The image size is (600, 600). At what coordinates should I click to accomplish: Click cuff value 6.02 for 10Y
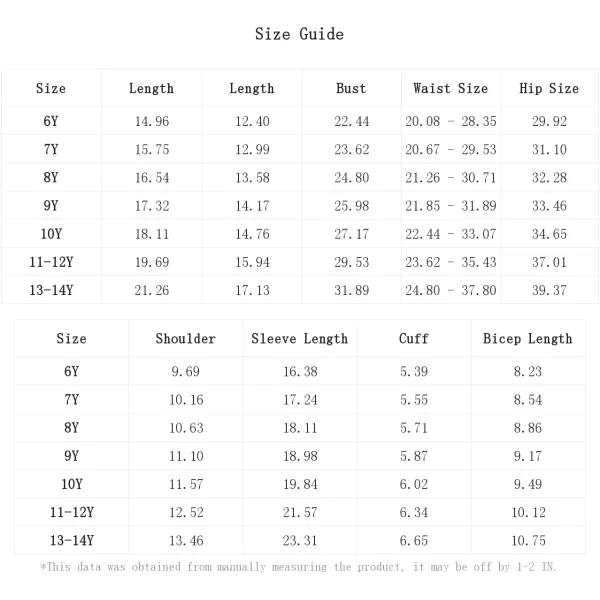point(414,484)
